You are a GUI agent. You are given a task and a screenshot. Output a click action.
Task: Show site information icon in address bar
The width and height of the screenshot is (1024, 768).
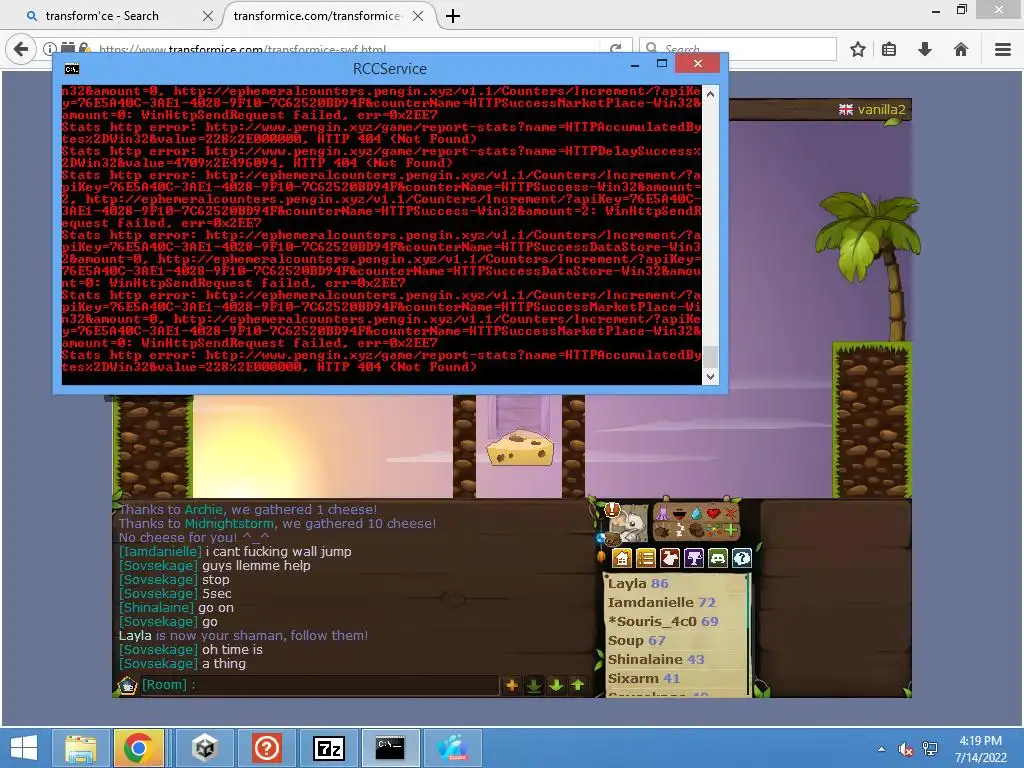click(x=50, y=49)
